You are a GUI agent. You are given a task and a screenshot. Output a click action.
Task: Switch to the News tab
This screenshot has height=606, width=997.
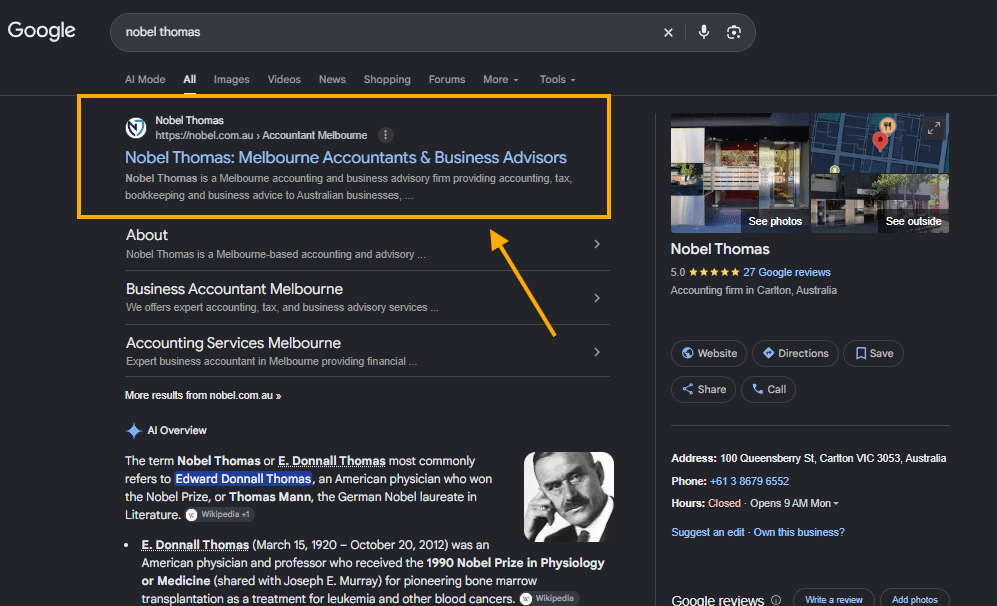pyautogui.click(x=332, y=79)
